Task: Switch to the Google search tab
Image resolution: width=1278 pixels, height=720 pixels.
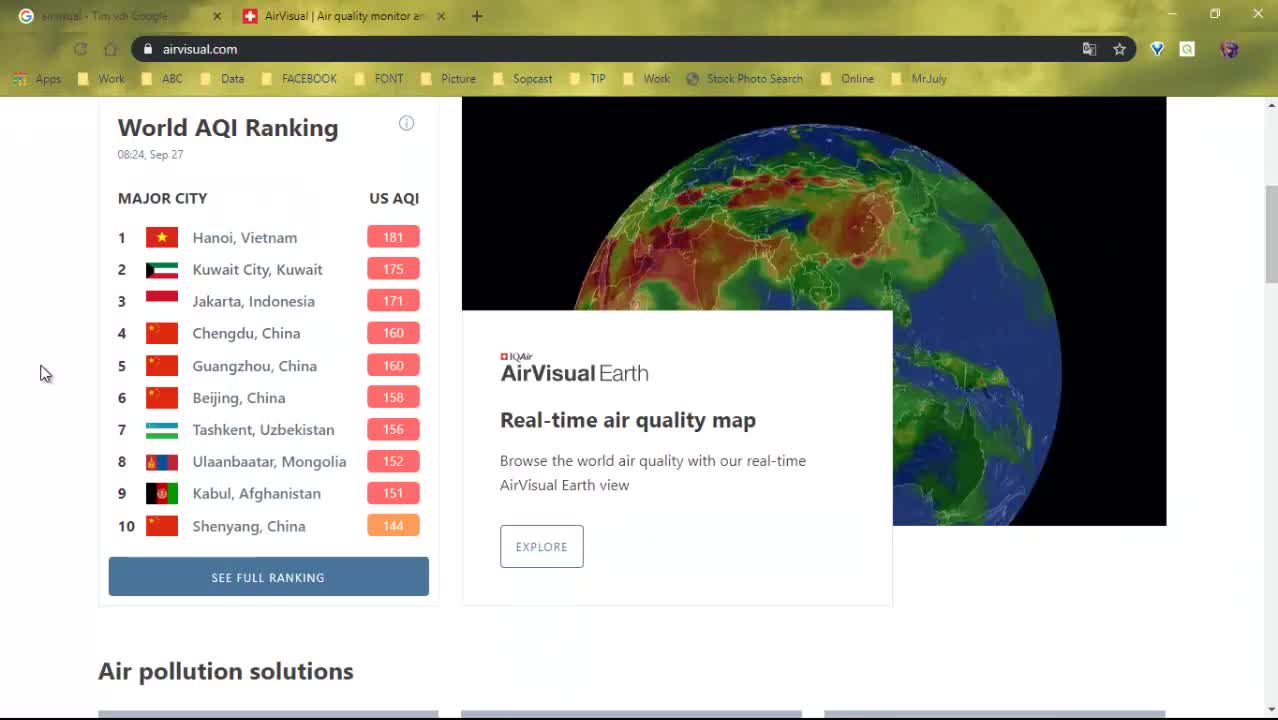Action: [120, 16]
